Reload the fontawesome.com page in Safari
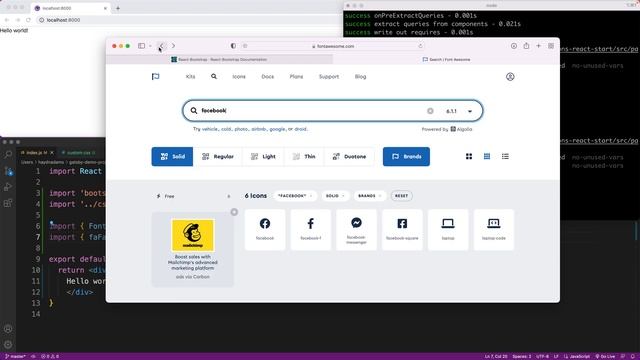Image resolution: width=640 pixels, height=360 pixels. point(420,46)
